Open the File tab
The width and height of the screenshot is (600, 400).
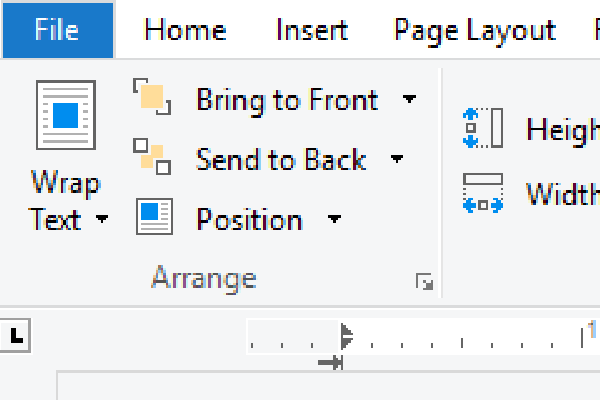57,30
